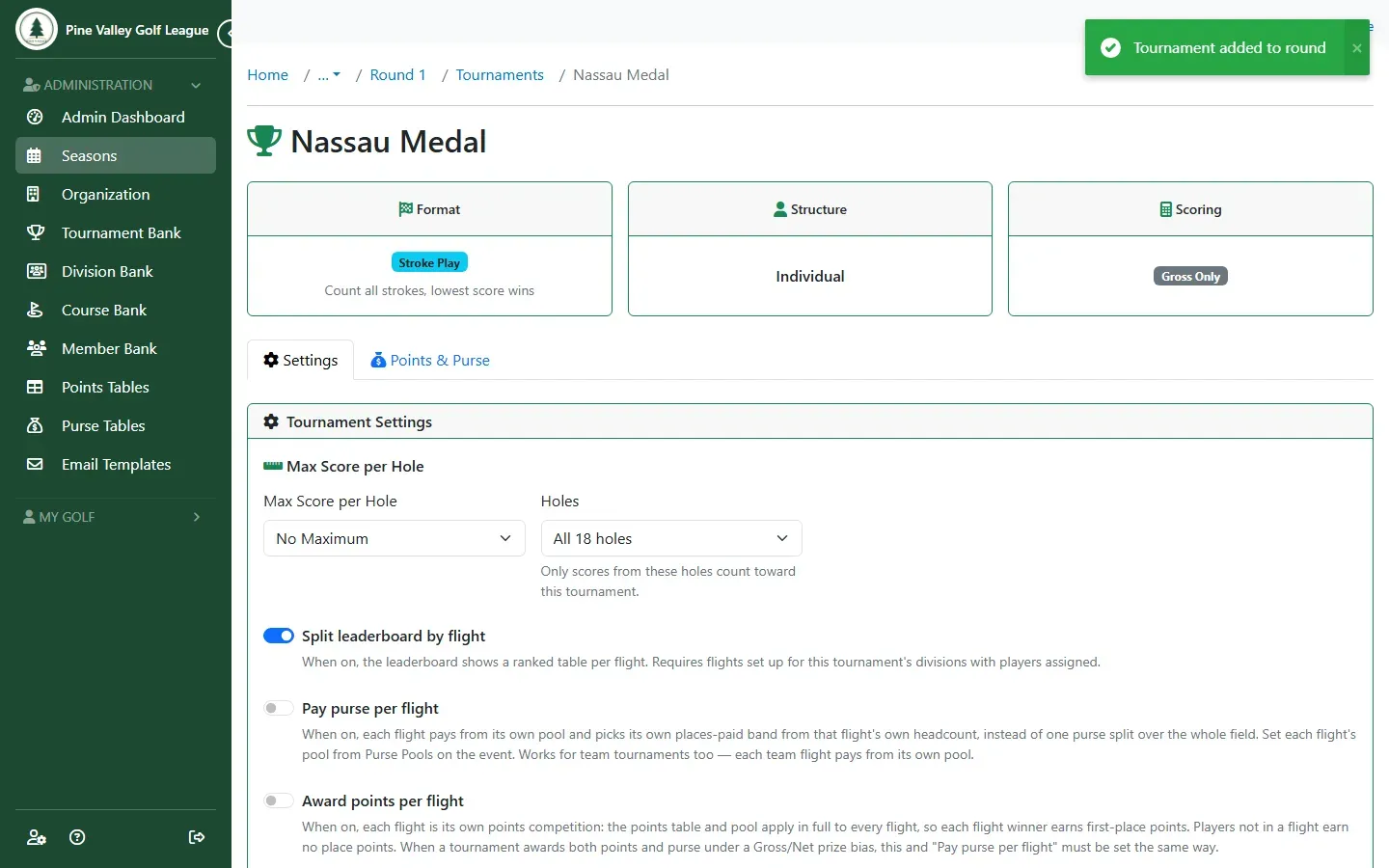Open user settings icon in sidebar footer

[37, 837]
